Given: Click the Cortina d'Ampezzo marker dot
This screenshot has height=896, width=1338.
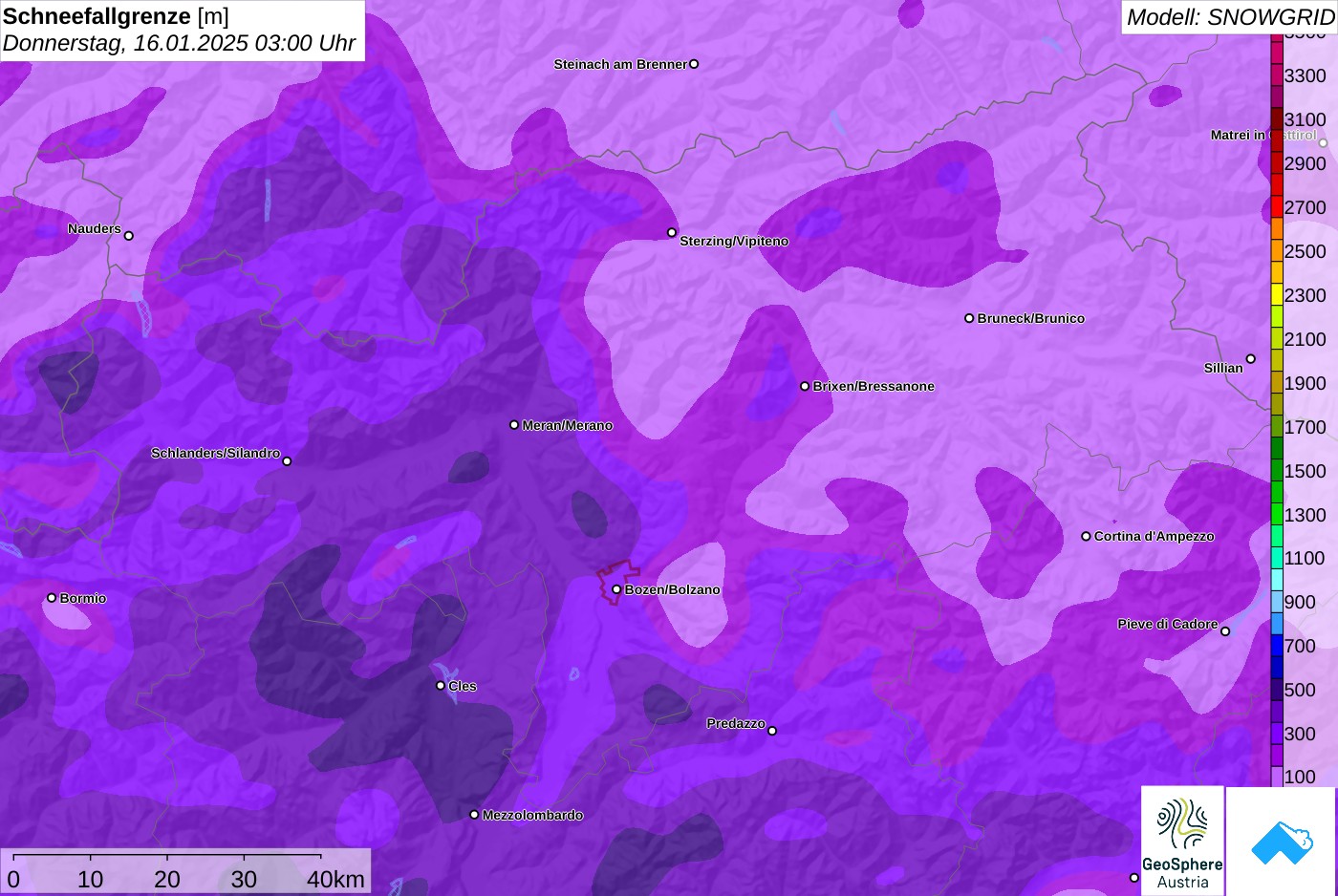Looking at the screenshot, I should tap(1086, 536).
